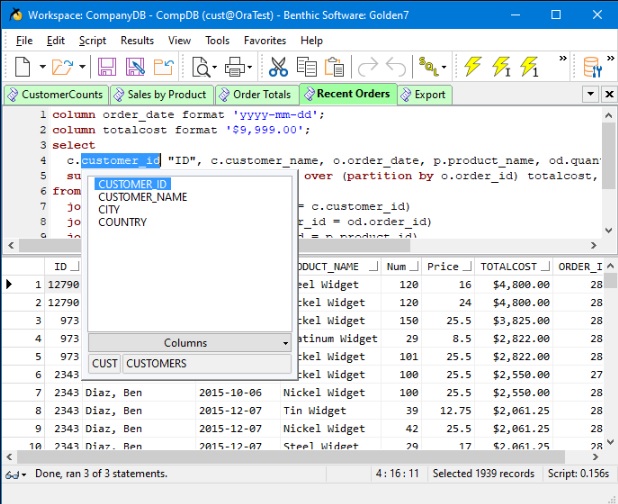The height and width of the screenshot is (504, 618).
Task: Open the Results menu
Action: (x=137, y=40)
